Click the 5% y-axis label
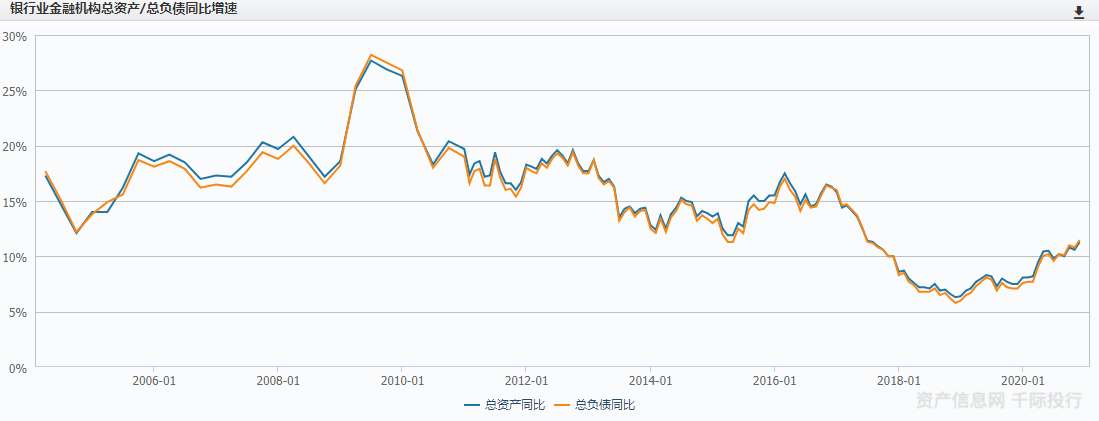The image size is (1099, 421). click(x=18, y=312)
